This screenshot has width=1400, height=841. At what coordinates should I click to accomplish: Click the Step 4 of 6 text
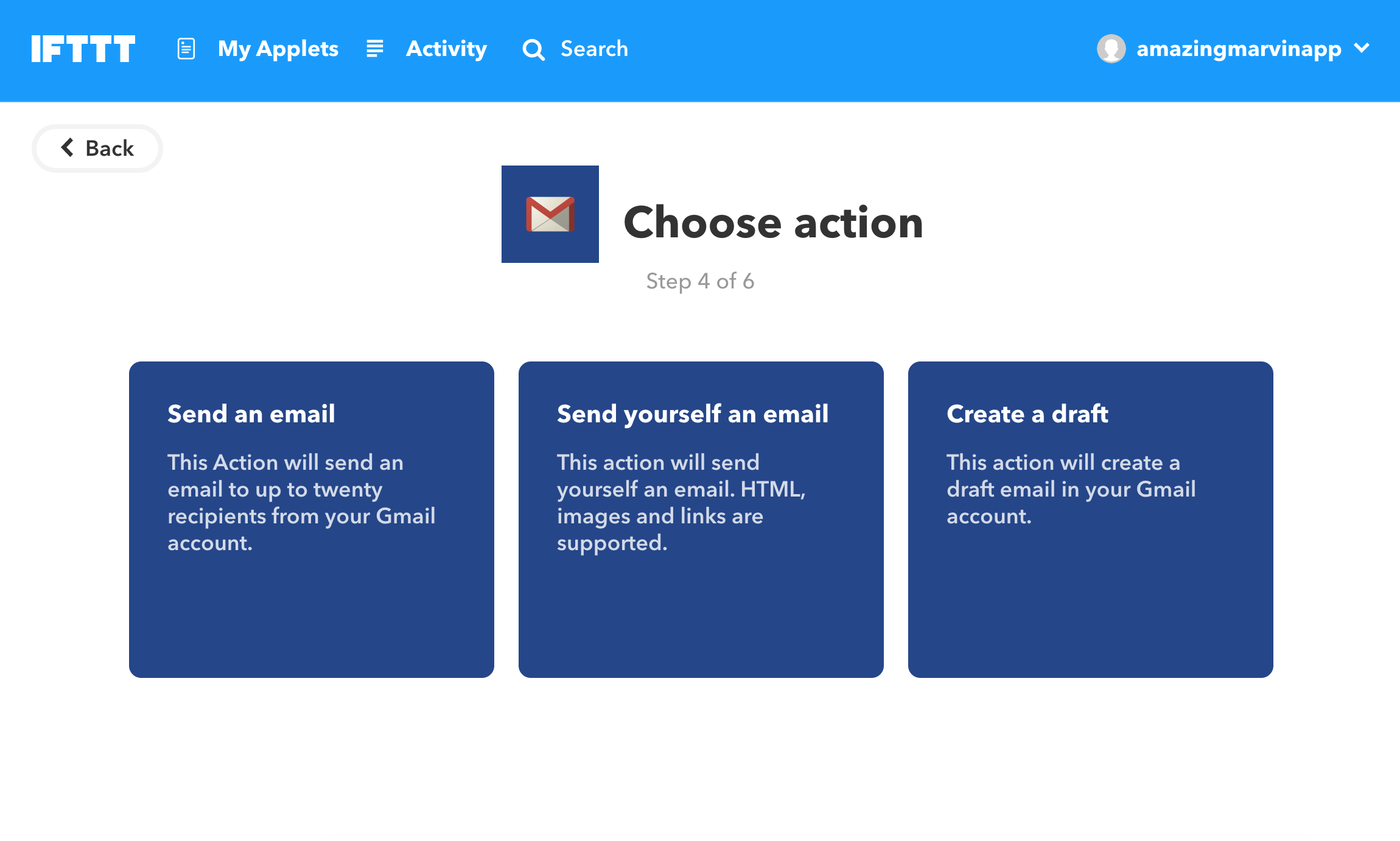tap(700, 281)
